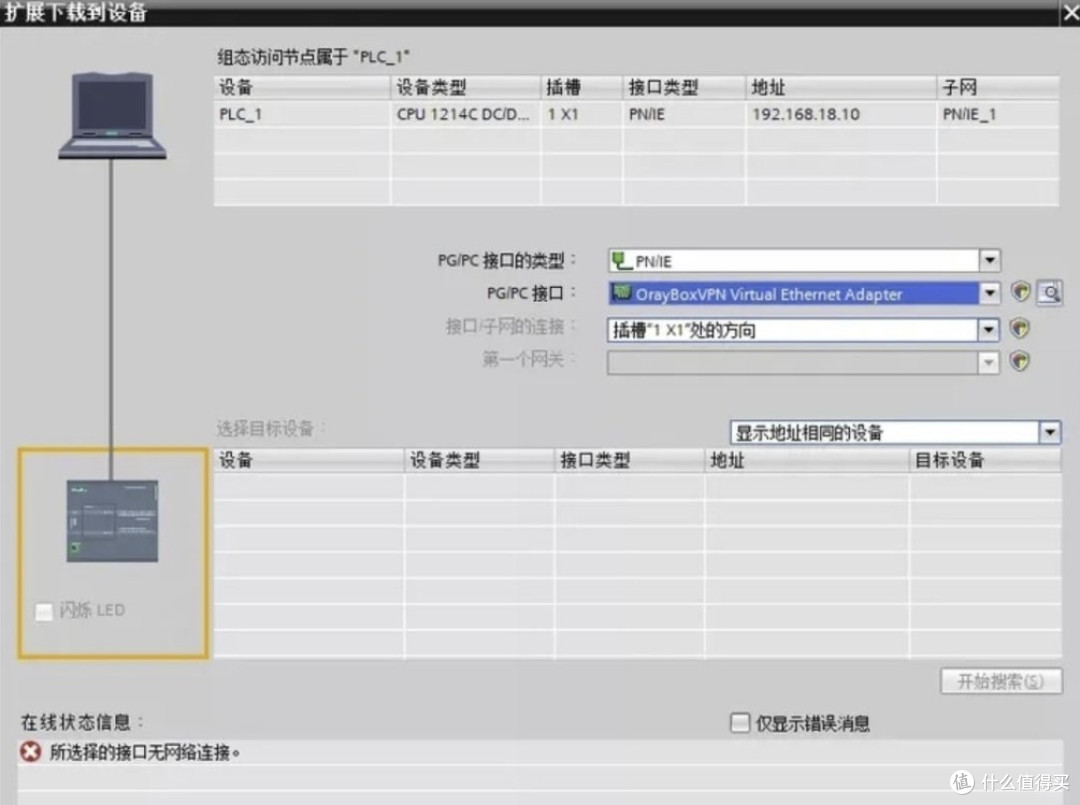Close the 扩展下载到设备 dialog

[x=1070, y=13]
